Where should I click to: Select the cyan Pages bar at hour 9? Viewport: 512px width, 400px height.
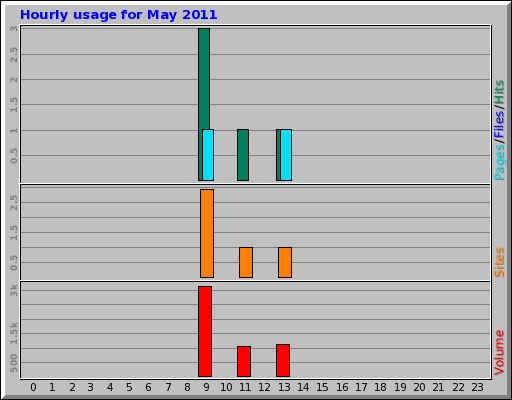[x=208, y=155]
